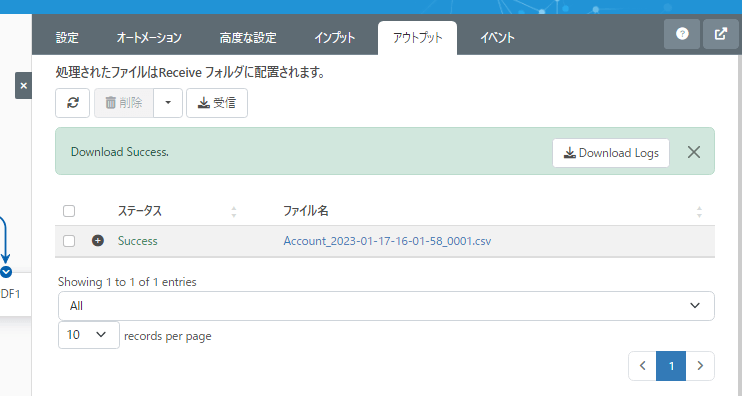Viewport: 742px width, 396px height.
Task: Click the 受信 receive button
Action: [217, 103]
